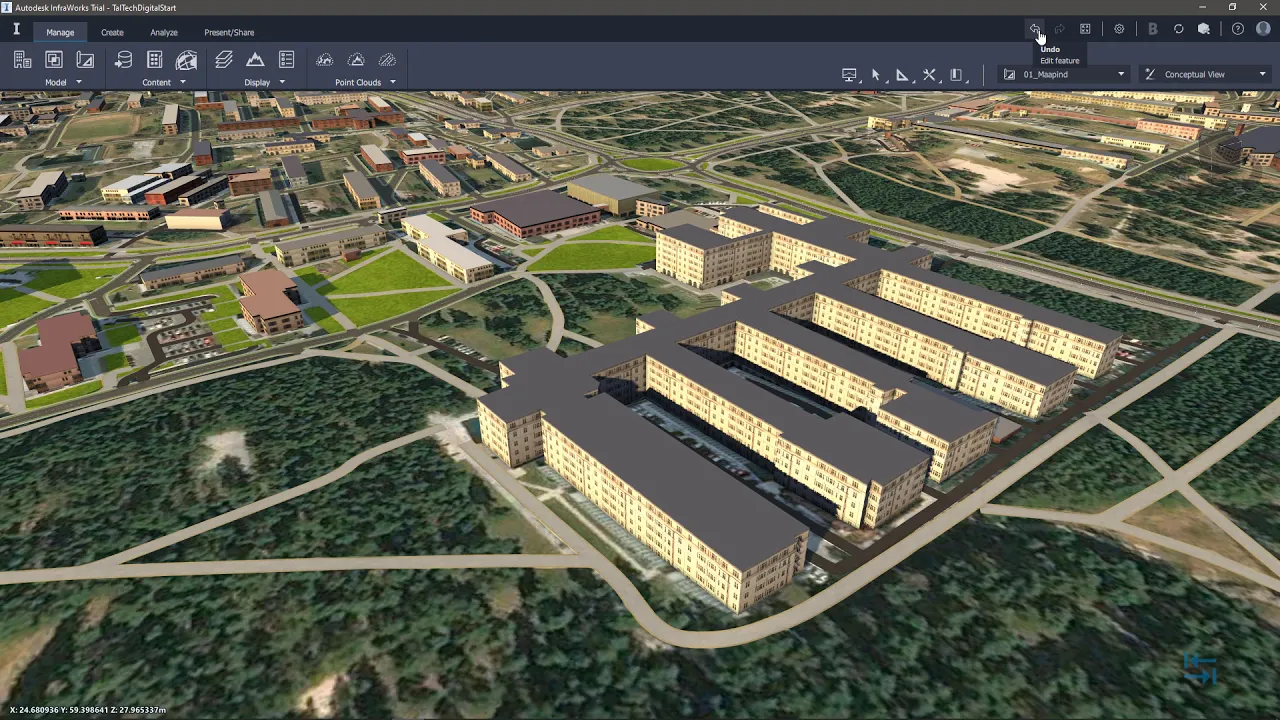Click the Point Cloud Themes middle icon
Viewport: 1280px width, 720px height.
click(356, 60)
